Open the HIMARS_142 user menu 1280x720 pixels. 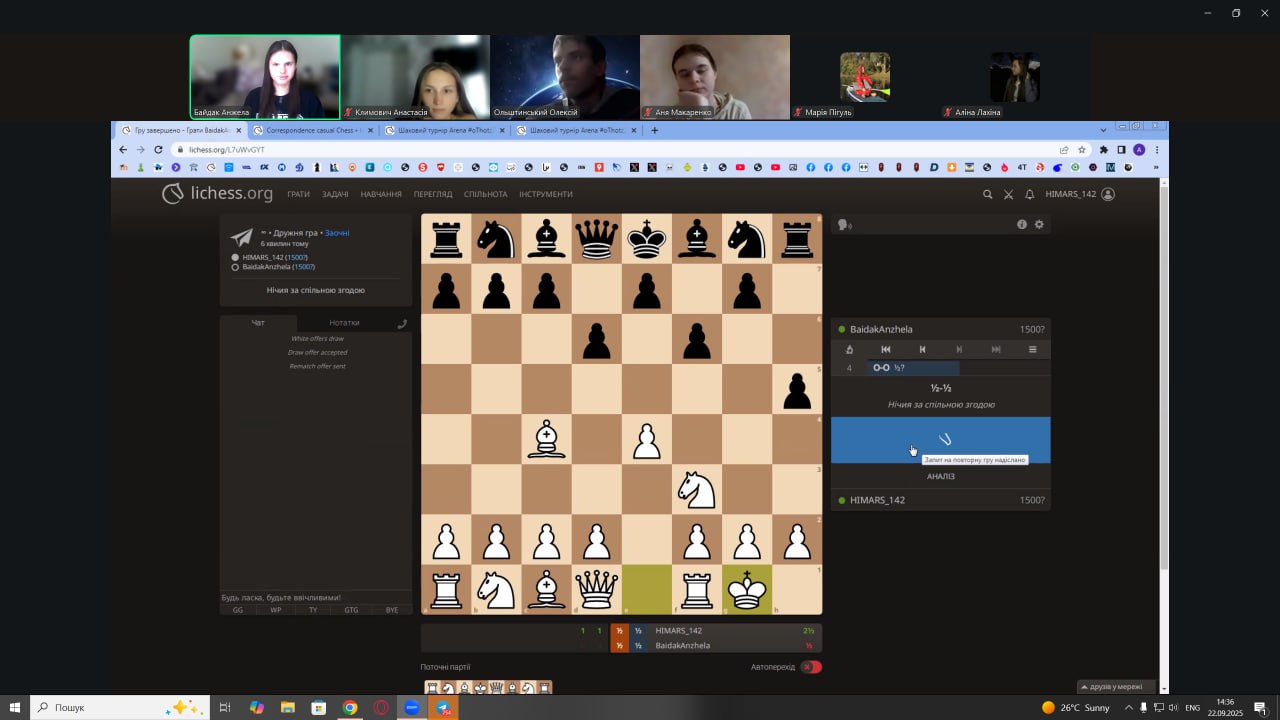click(1079, 194)
